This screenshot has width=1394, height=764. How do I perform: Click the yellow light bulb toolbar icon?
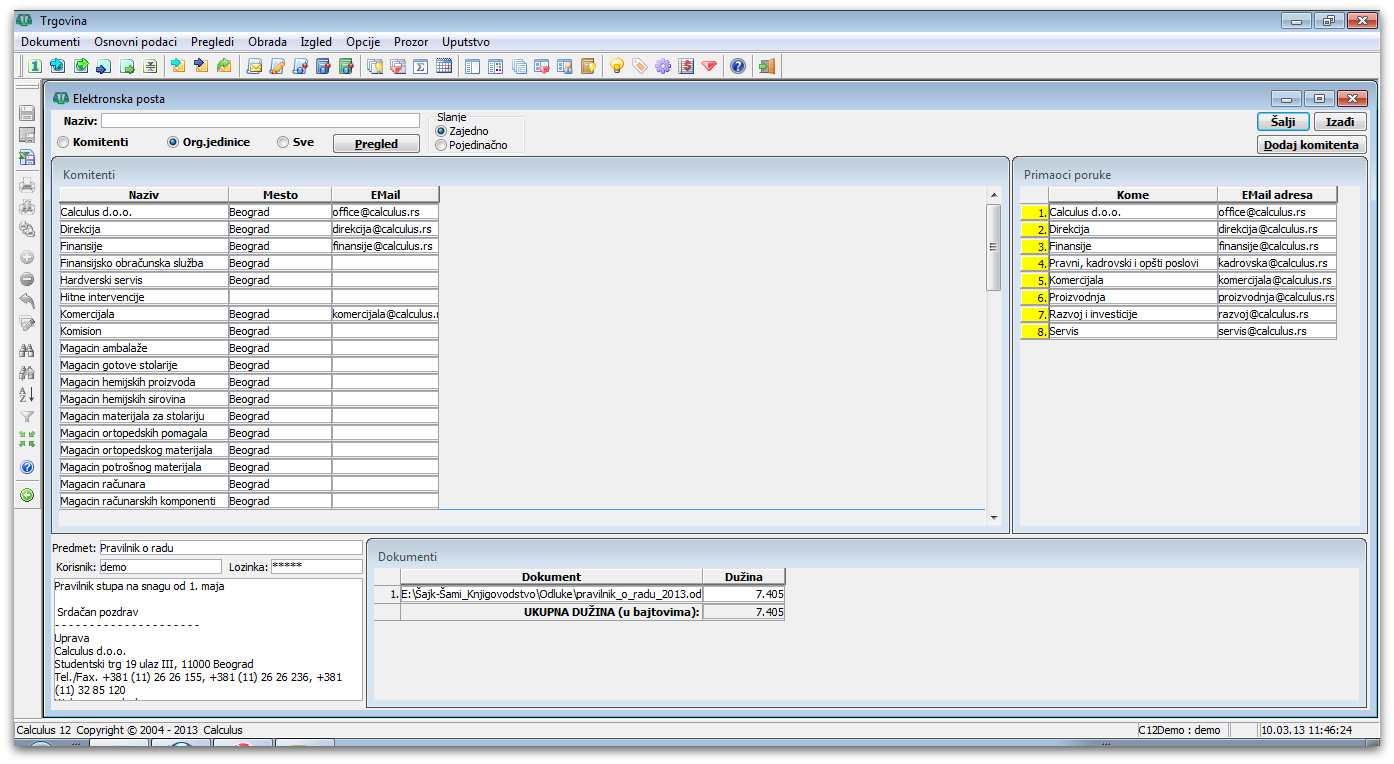[x=617, y=66]
